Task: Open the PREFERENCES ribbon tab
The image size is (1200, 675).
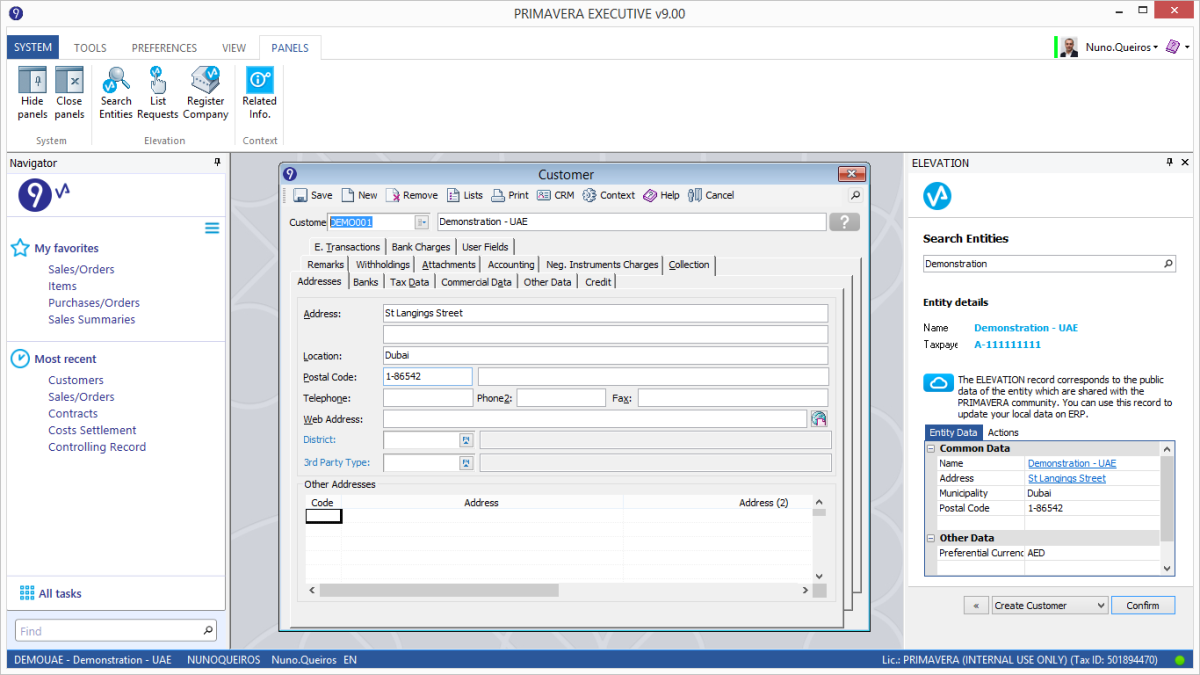Action: click(x=164, y=47)
